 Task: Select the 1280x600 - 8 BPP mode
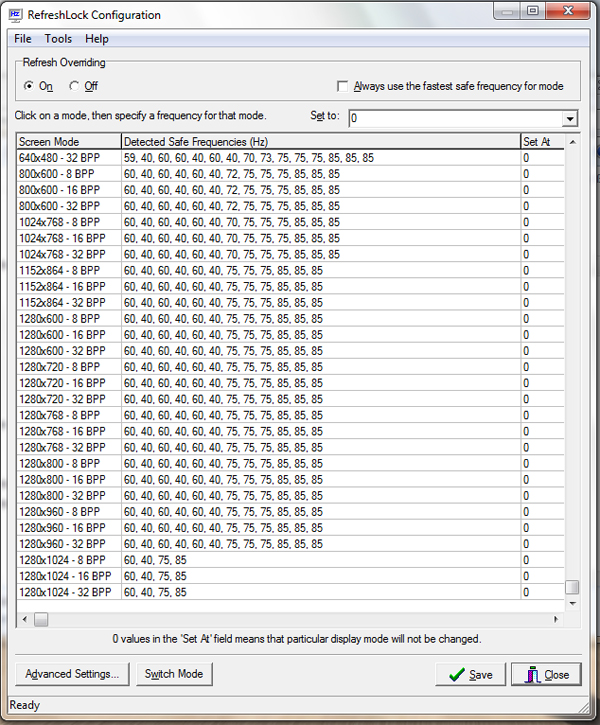[x=290, y=319]
